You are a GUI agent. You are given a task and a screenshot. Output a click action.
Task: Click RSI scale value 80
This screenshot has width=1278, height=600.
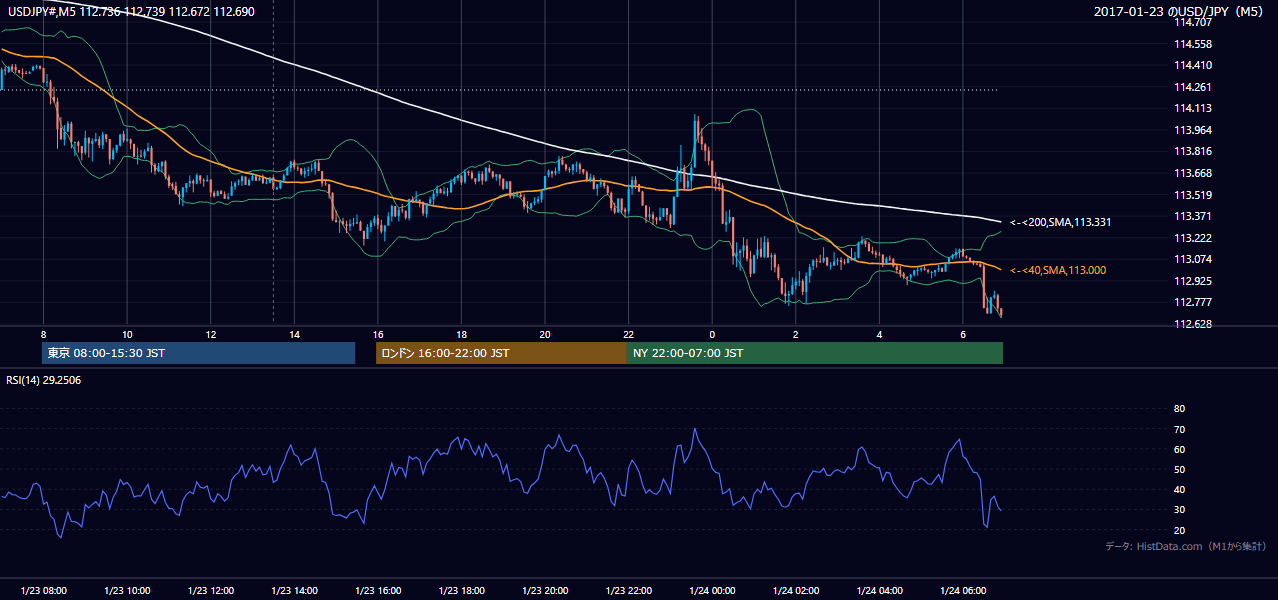click(1179, 409)
